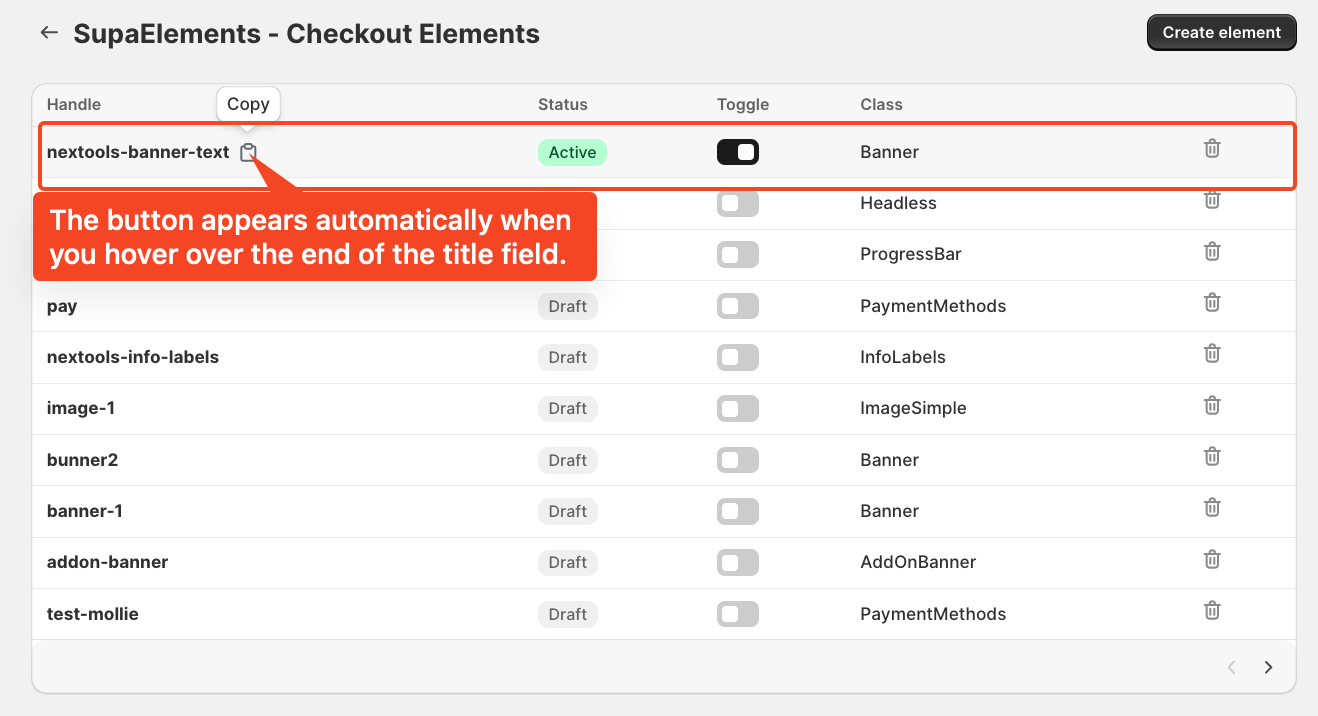Click the Active status badge
This screenshot has height=716, width=1318.
(x=572, y=152)
